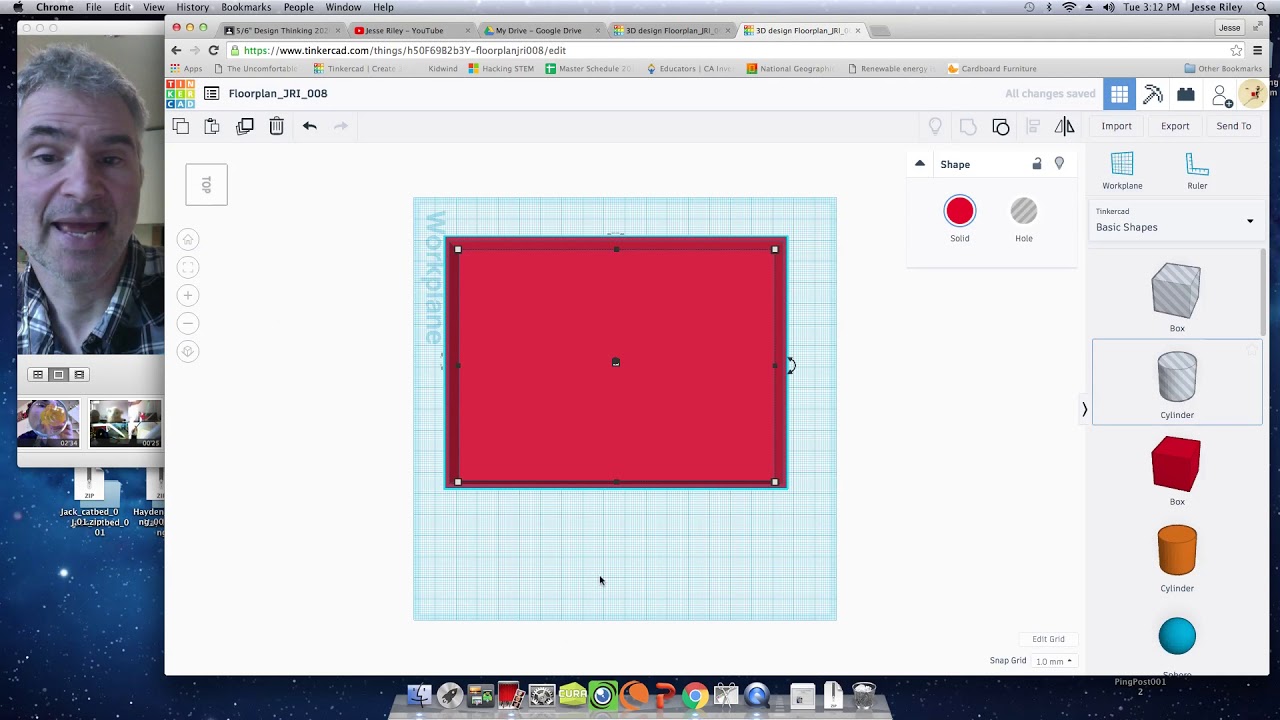Open the Chrome History menu
The height and width of the screenshot is (720, 1280).
[x=192, y=7]
